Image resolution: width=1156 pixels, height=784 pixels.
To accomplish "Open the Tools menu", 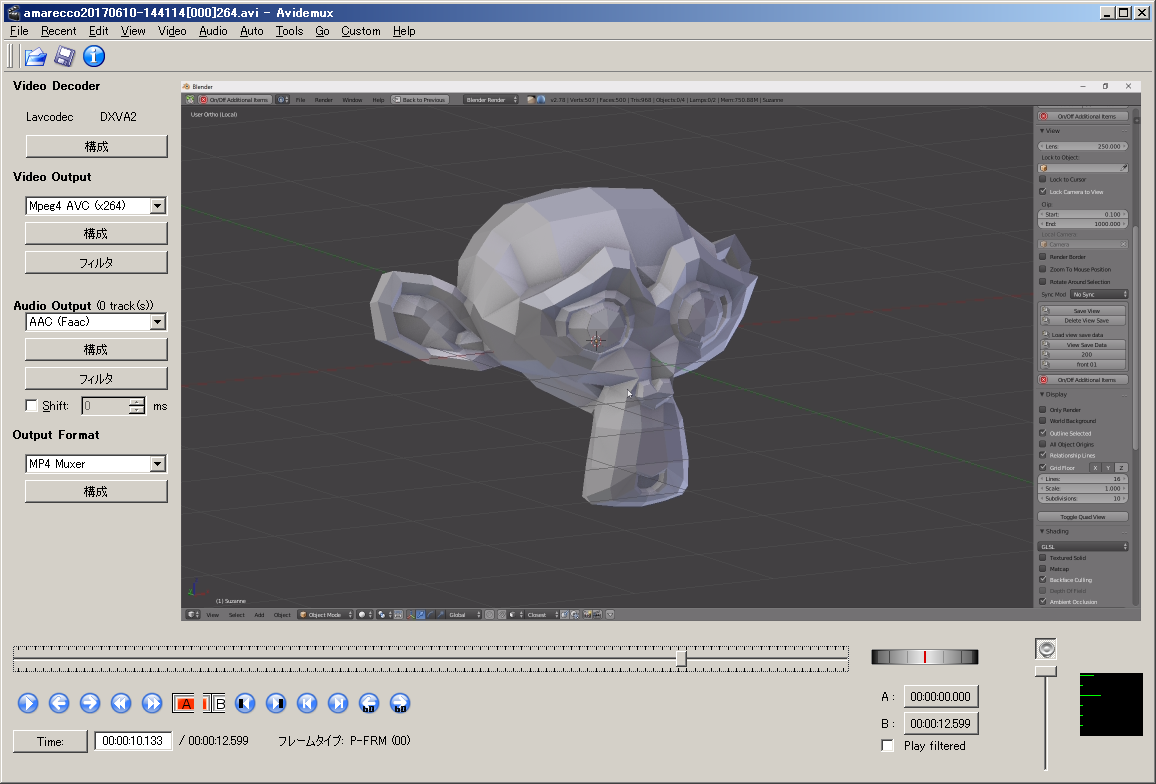I will [289, 31].
